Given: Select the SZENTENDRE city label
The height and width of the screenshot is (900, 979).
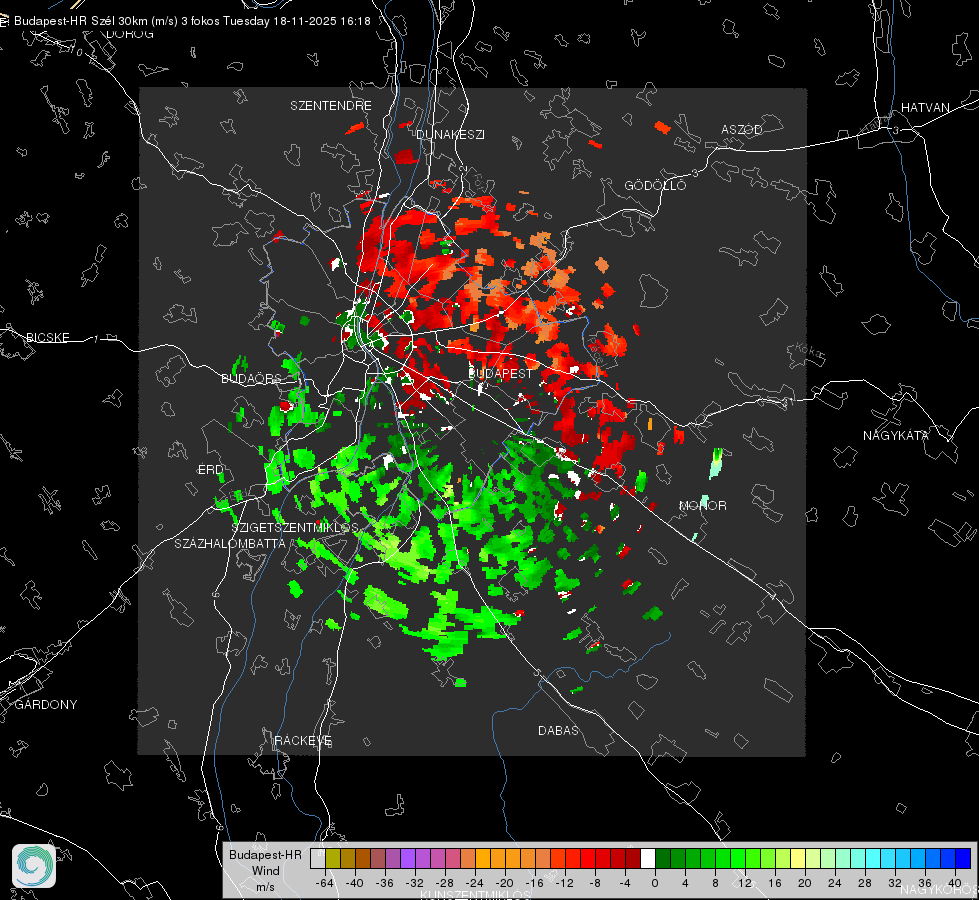Looking at the screenshot, I should tap(331, 106).
